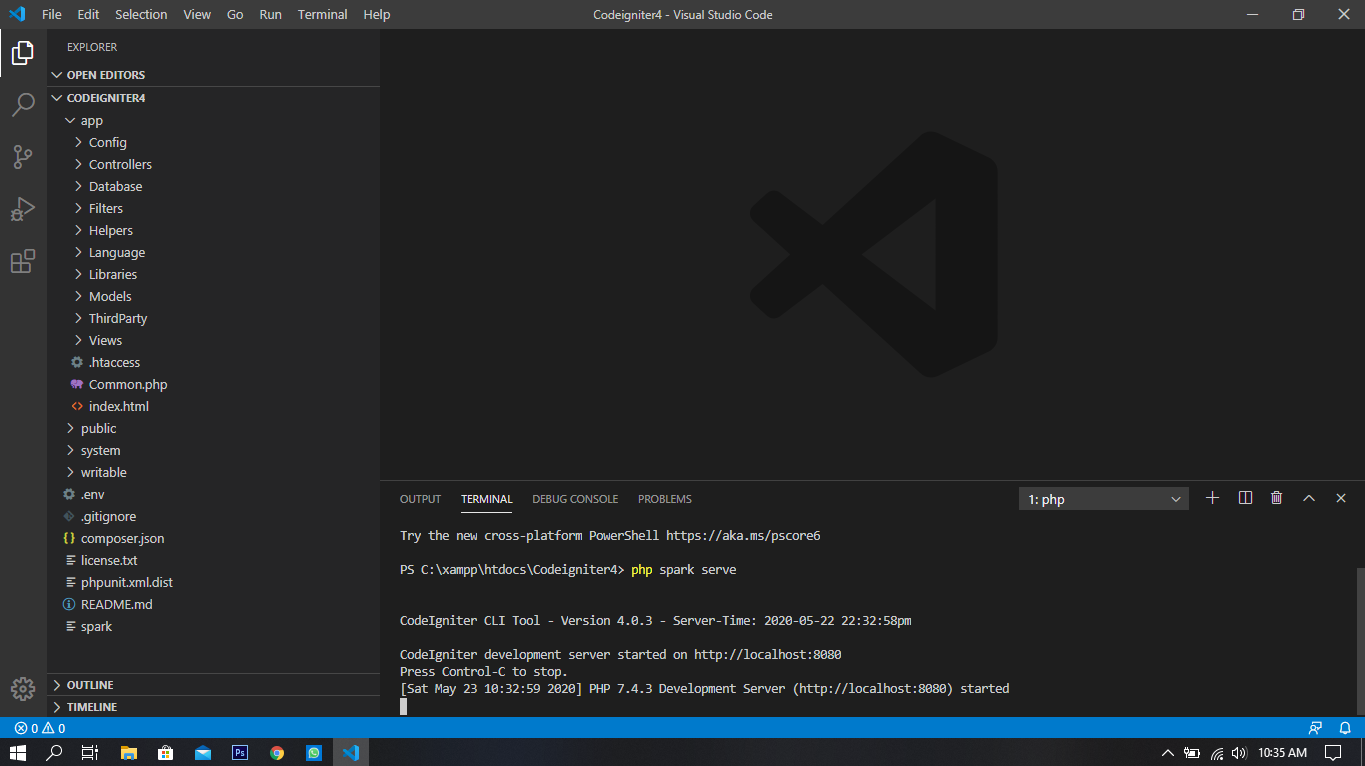Open Microsoft Store from taskbar

165,753
